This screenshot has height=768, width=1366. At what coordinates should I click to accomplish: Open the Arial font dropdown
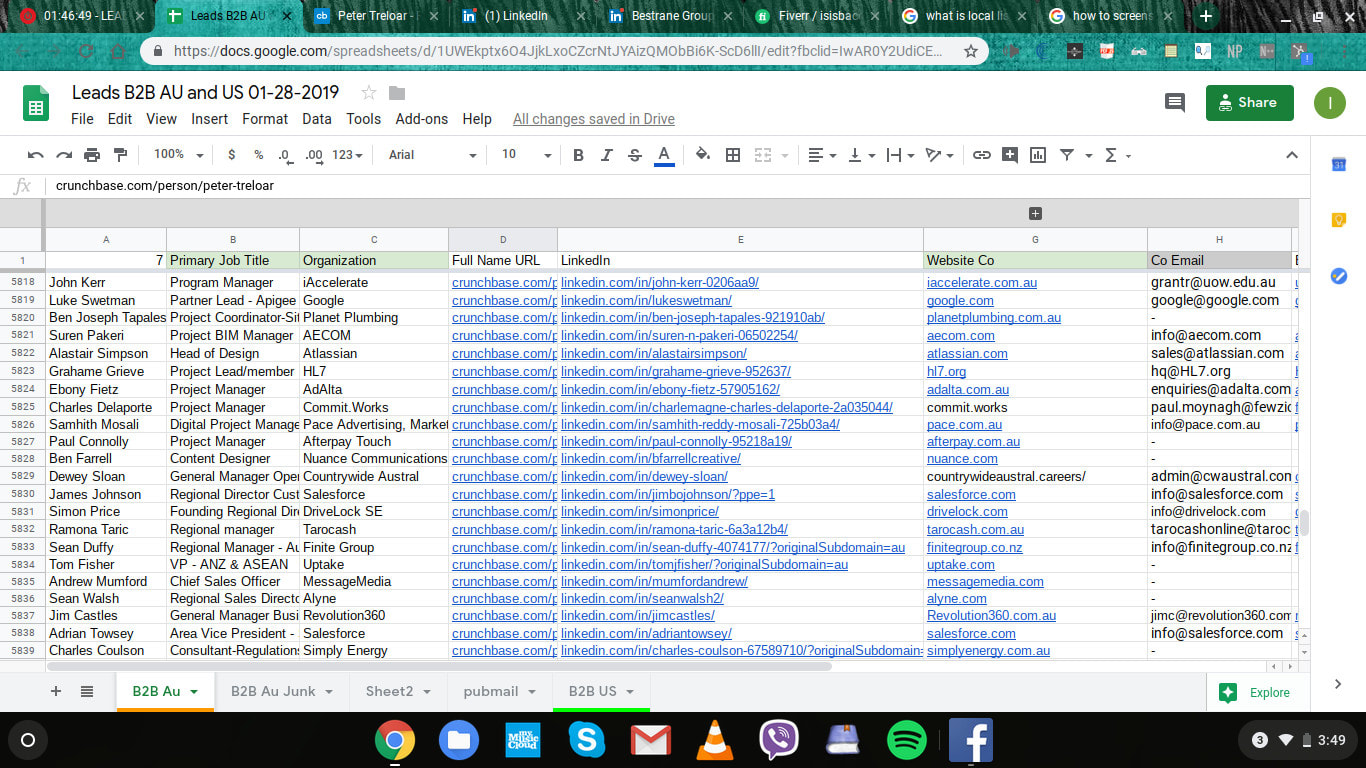pyautogui.click(x=432, y=155)
